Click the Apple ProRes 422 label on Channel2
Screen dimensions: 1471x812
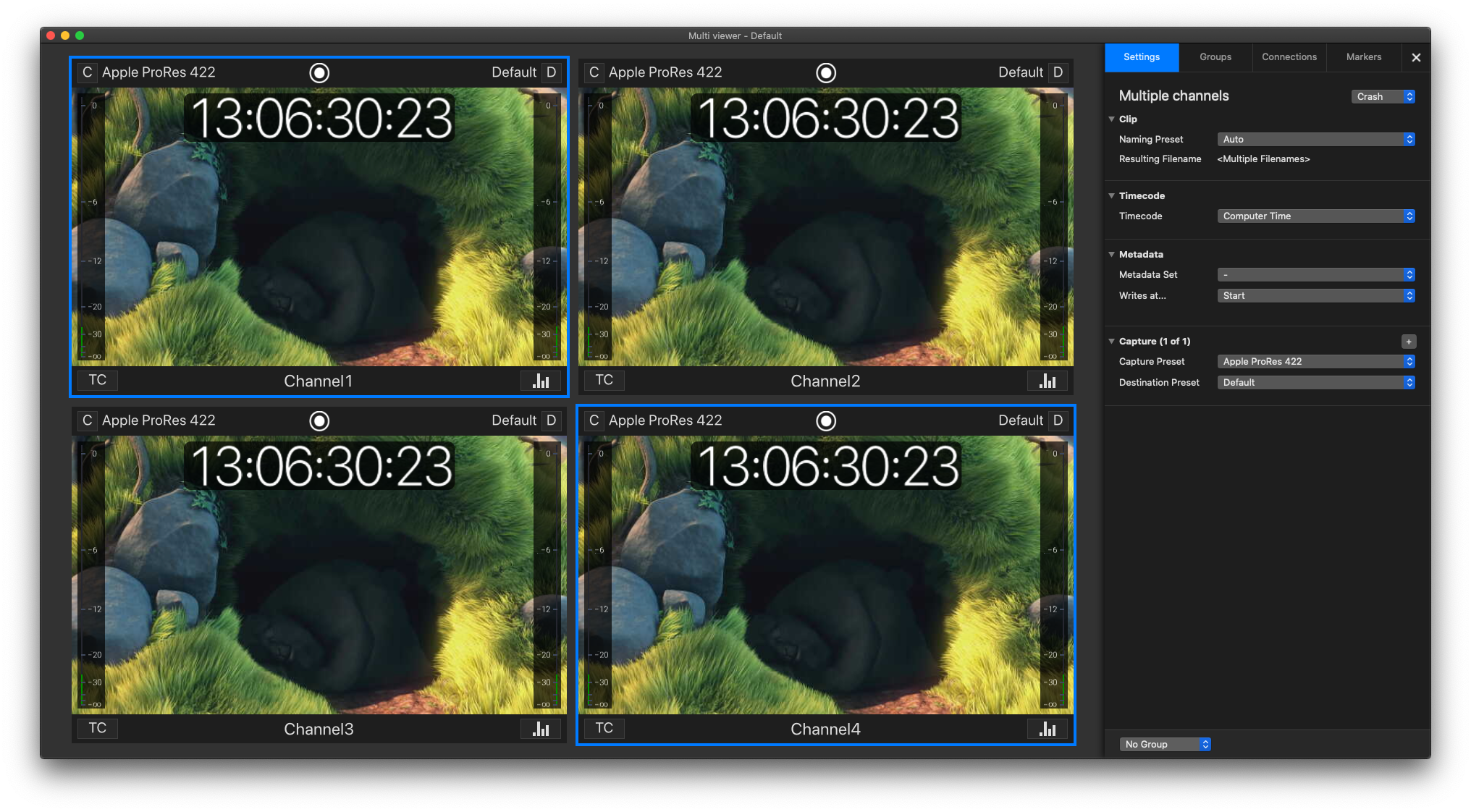point(665,72)
